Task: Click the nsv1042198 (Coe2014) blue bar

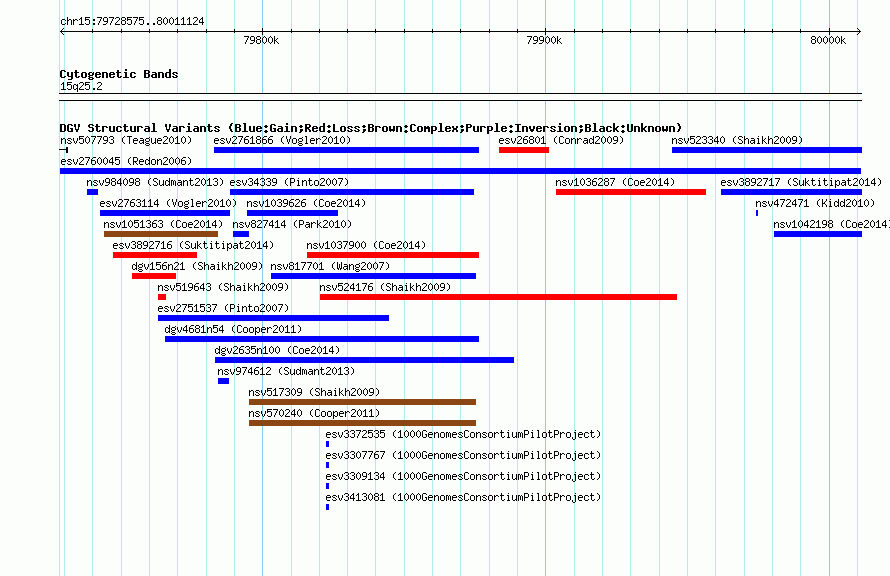Action: (818, 234)
